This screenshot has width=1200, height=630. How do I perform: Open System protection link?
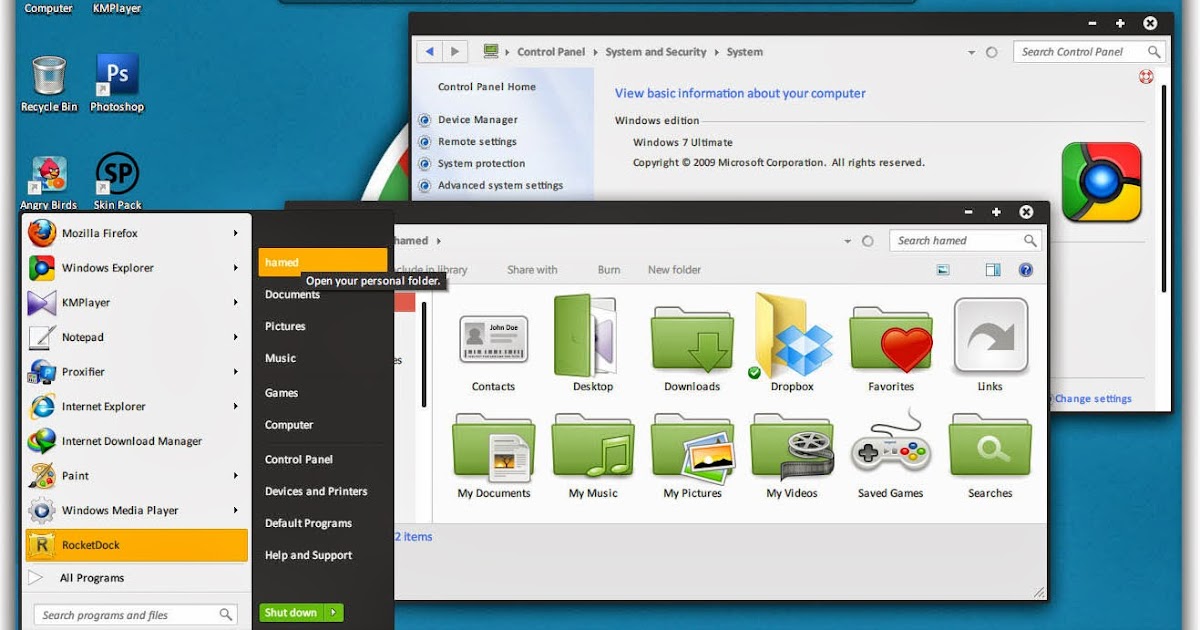click(481, 164)
